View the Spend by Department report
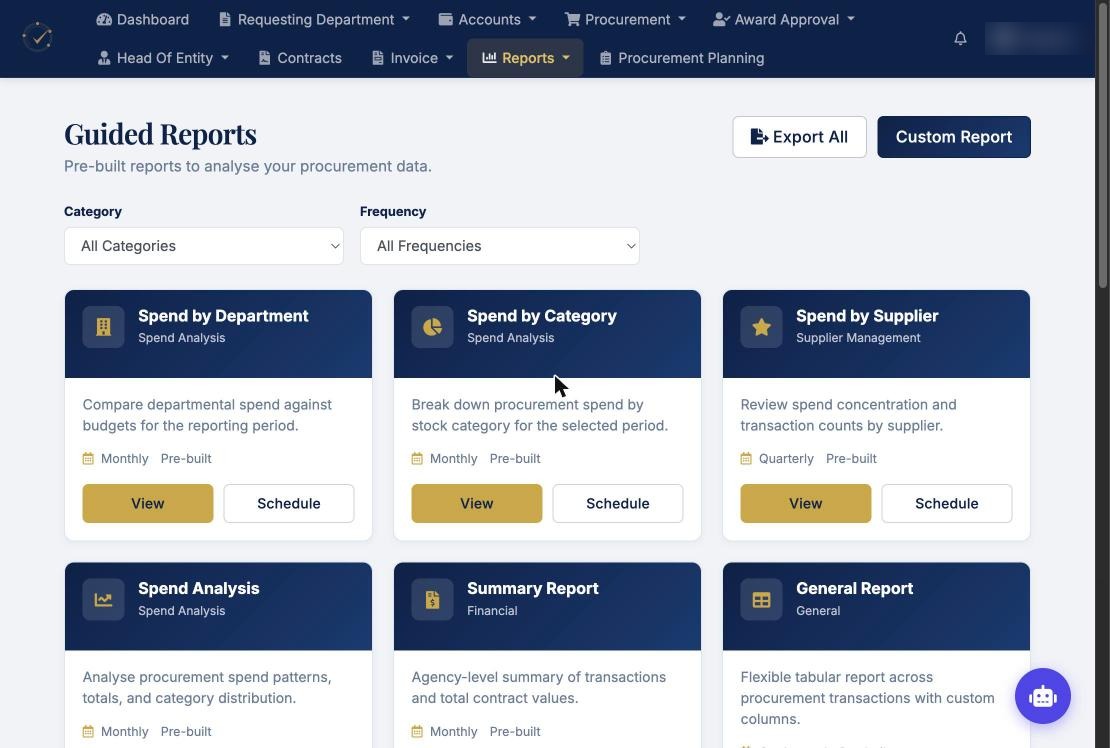This screenshot has width=1110, height=748. coord(147,504)
